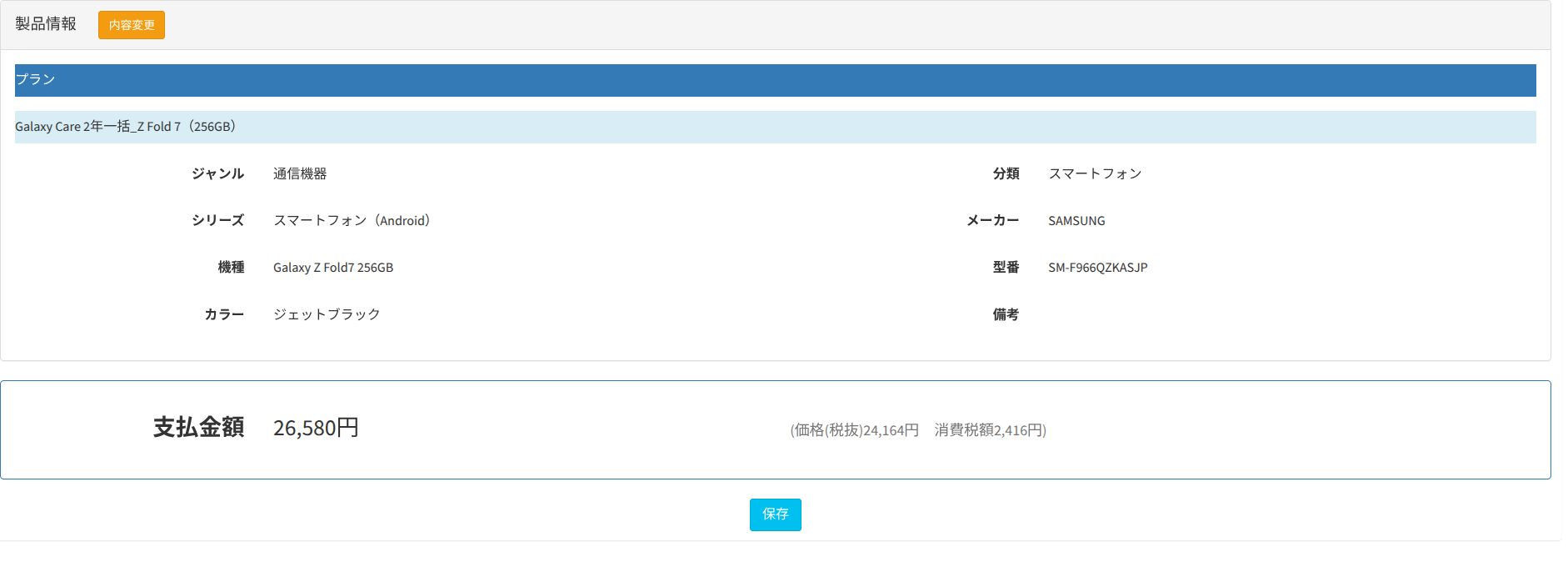Click the Galaxy Z Fold7 256GB model value
This screenshot has height=567, width=1568.
tap(333, 268)
